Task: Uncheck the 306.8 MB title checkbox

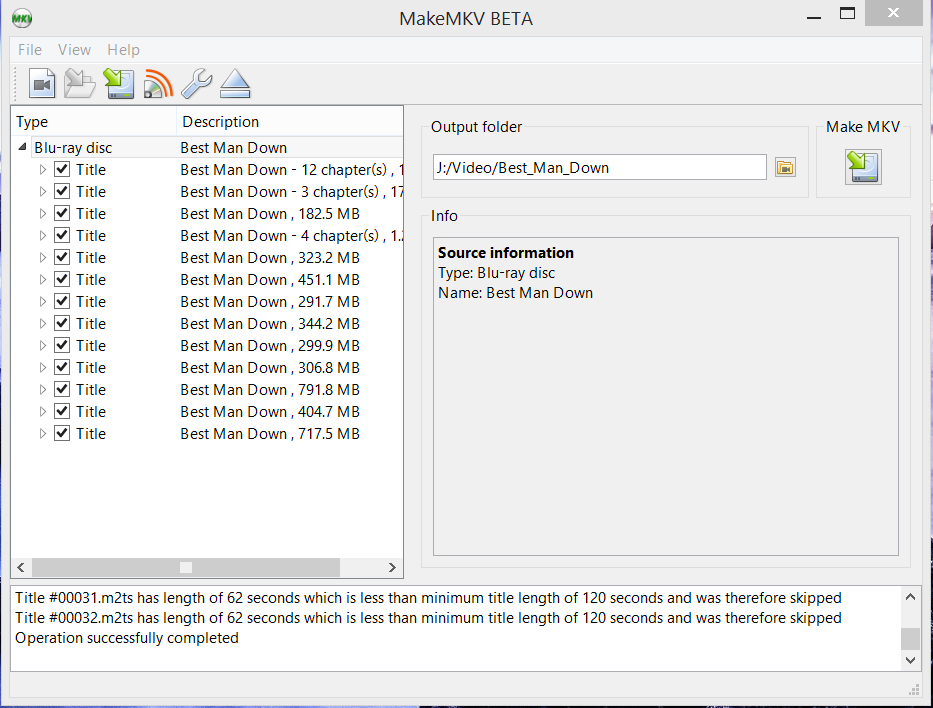Action: 62,368
